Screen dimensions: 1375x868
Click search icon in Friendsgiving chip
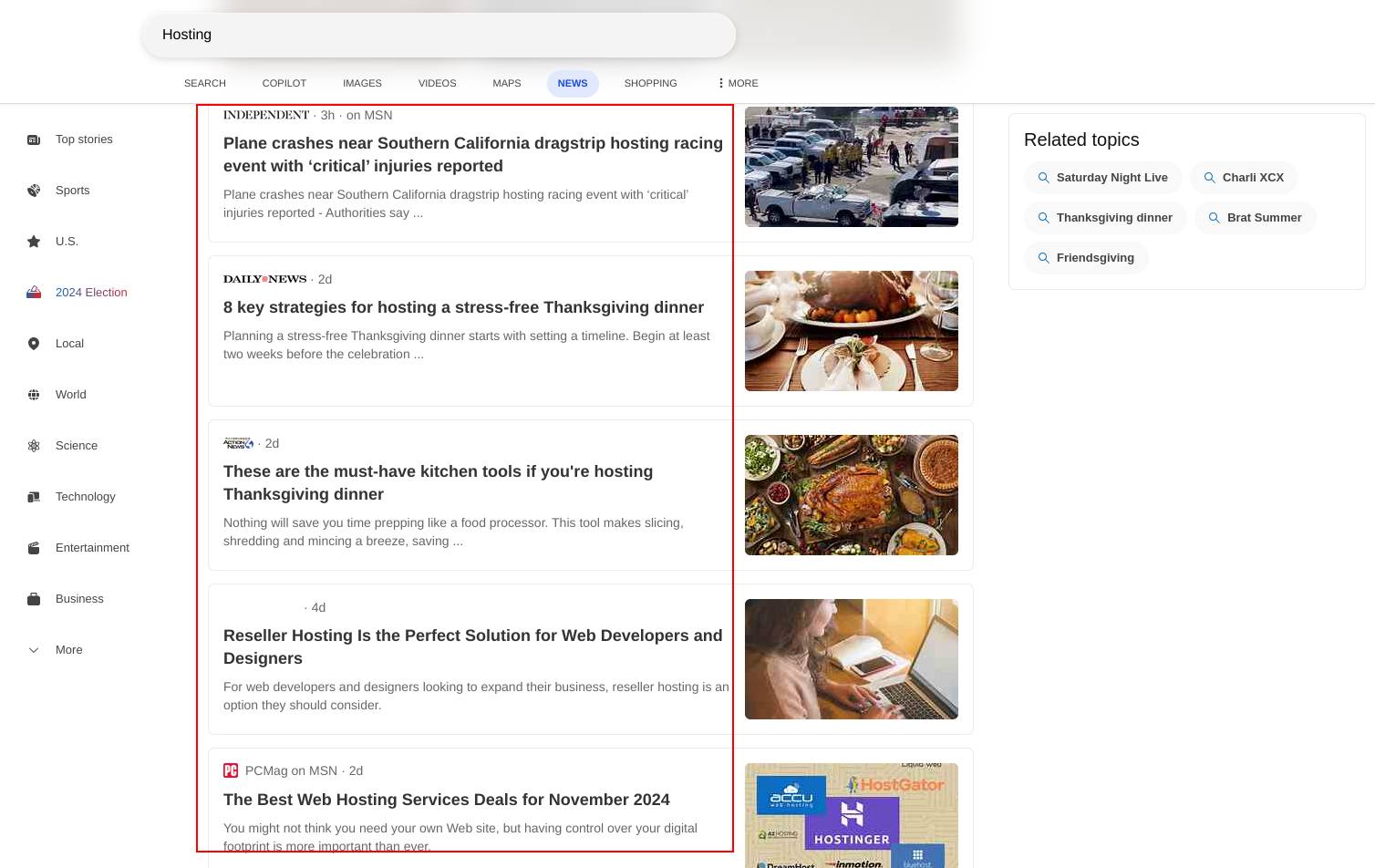pyautogui.click(x=1043, y=258)
